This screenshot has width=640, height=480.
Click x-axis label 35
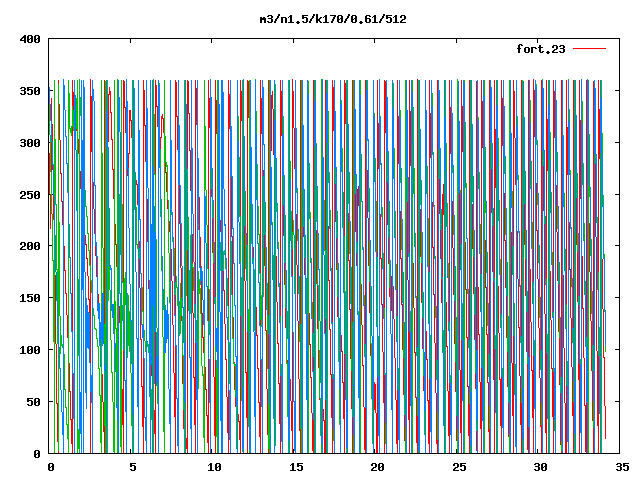[622, 467]
